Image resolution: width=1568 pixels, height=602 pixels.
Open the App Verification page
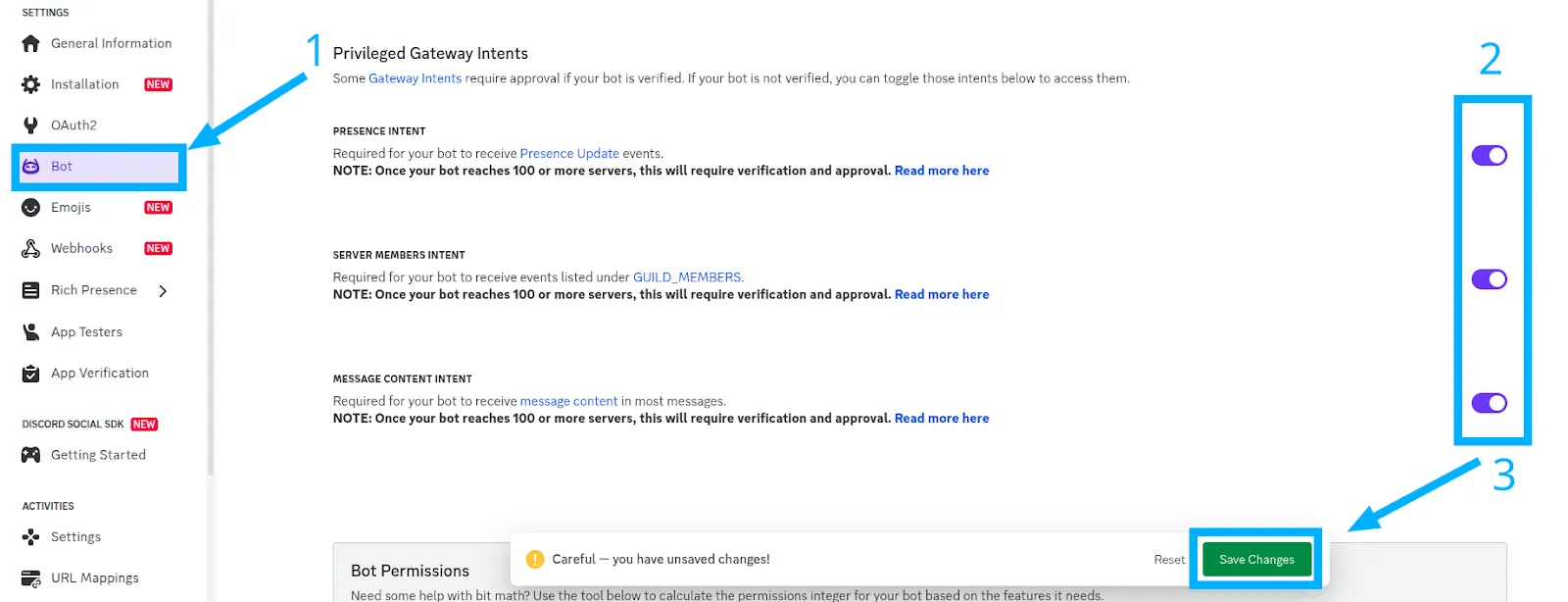coord(98,374)
